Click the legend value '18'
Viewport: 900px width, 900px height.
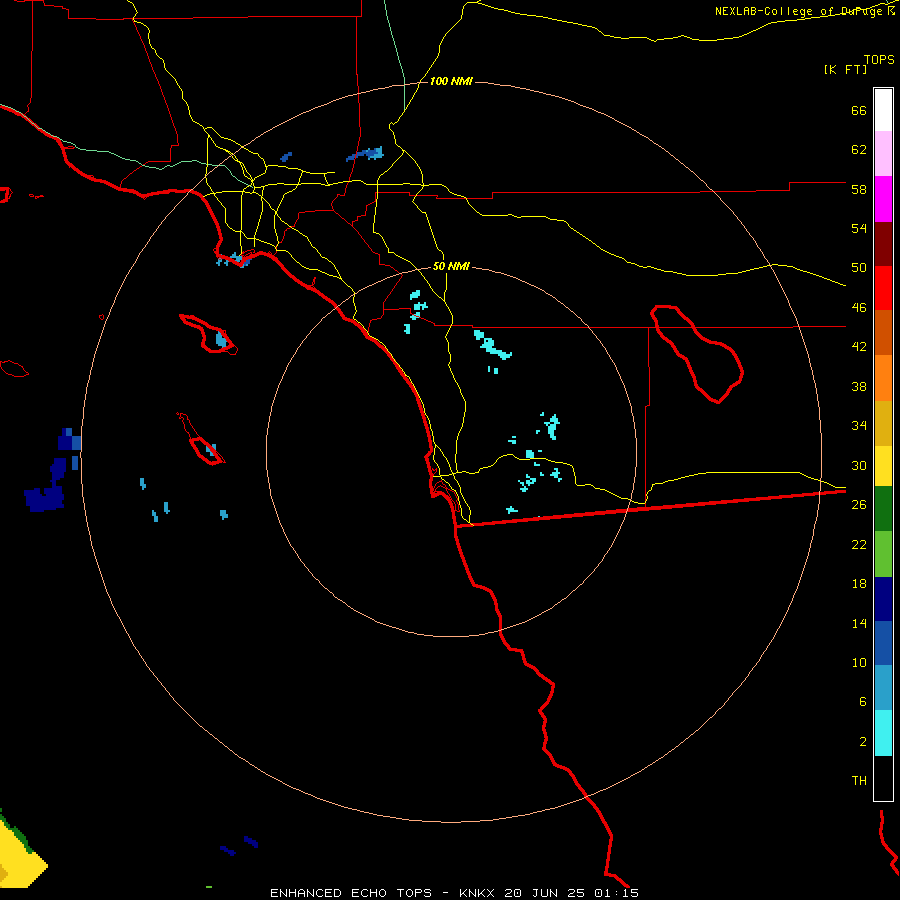click(859, 584)
